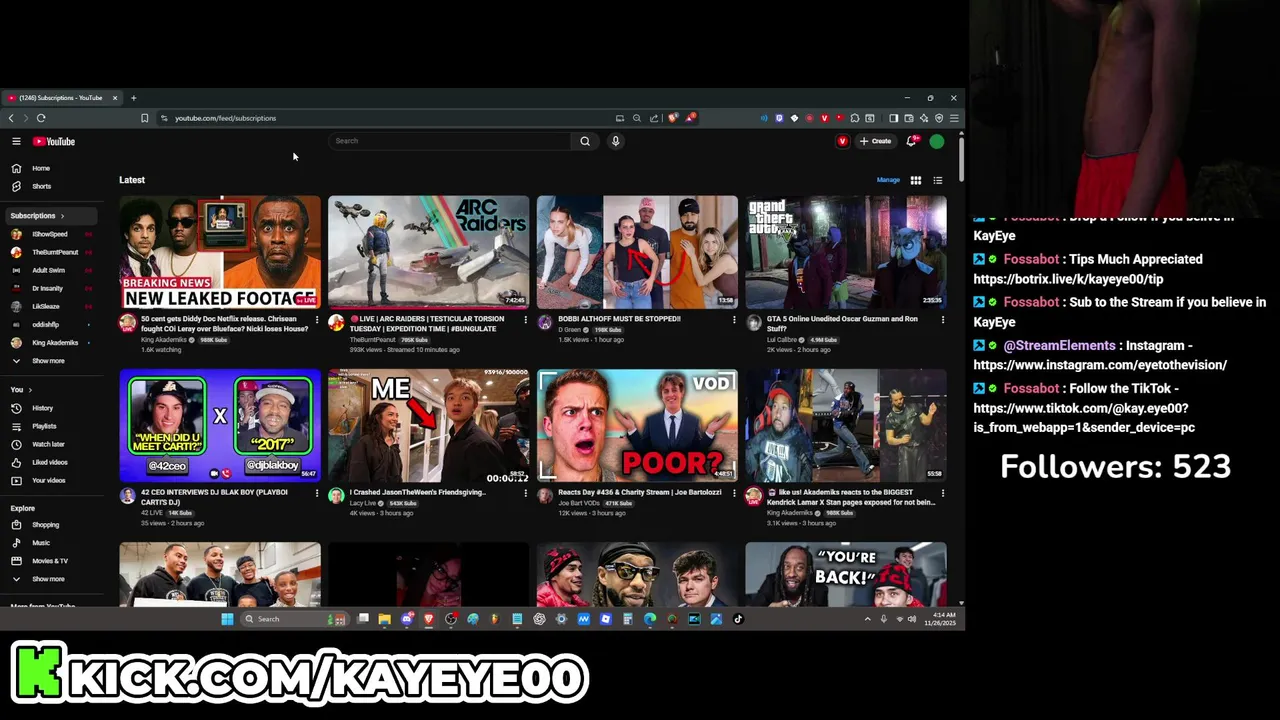Screen dimensions: 1280x720
Task: Open more options for Bobbi Althoff video
Action: pos(734,320)
